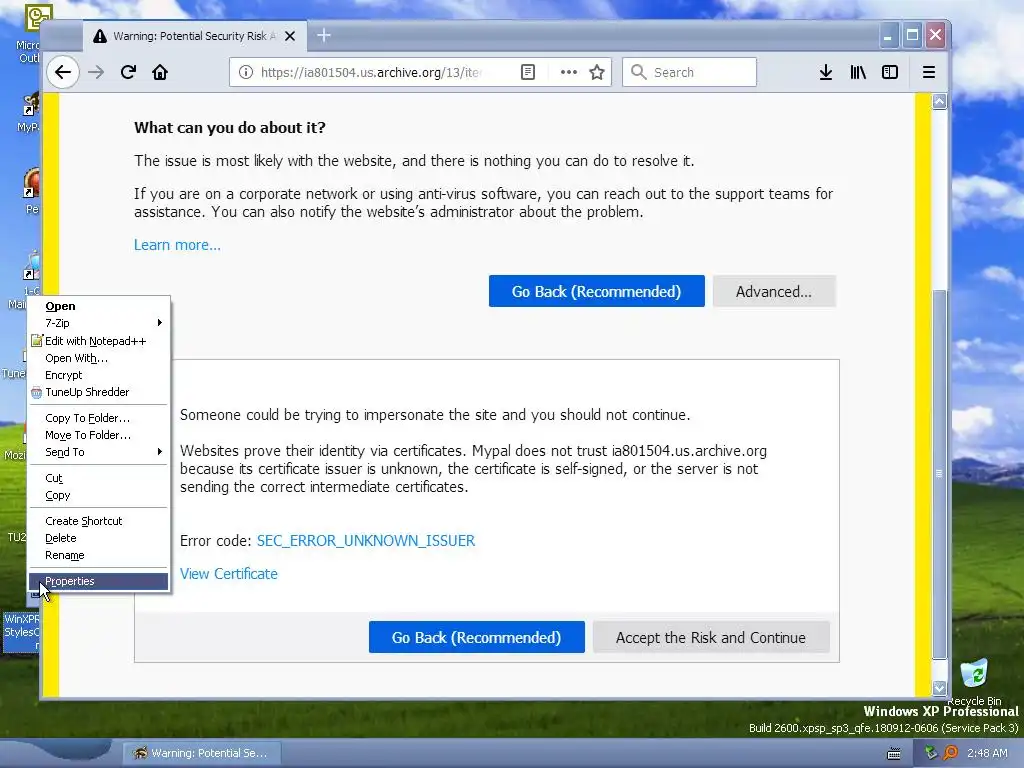
Task: Close the Warning: Potential Security Risk tab
Action: [290, 36]
